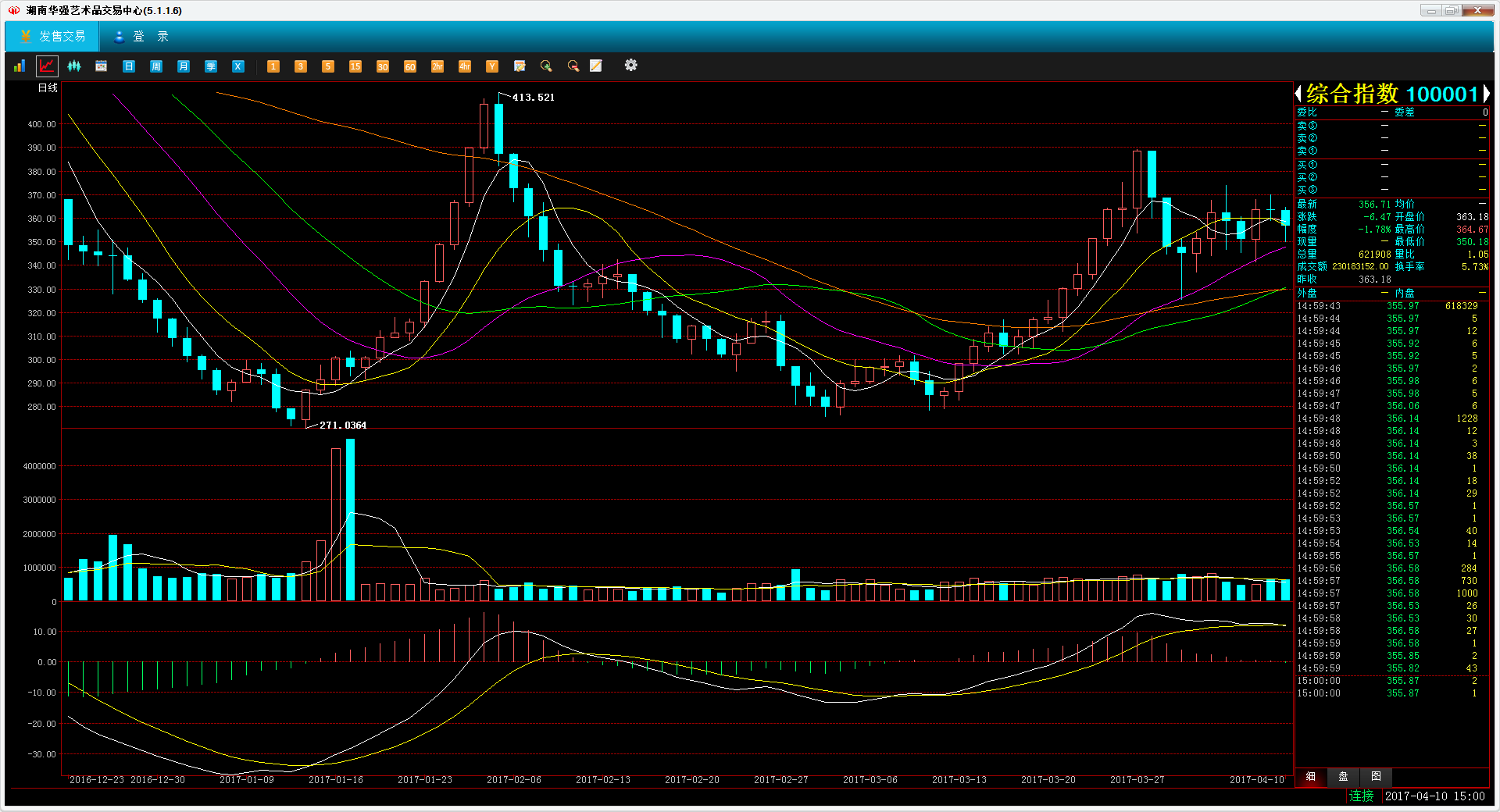
Task: Click the 日线 chart label
Action: tap(48, 88)
